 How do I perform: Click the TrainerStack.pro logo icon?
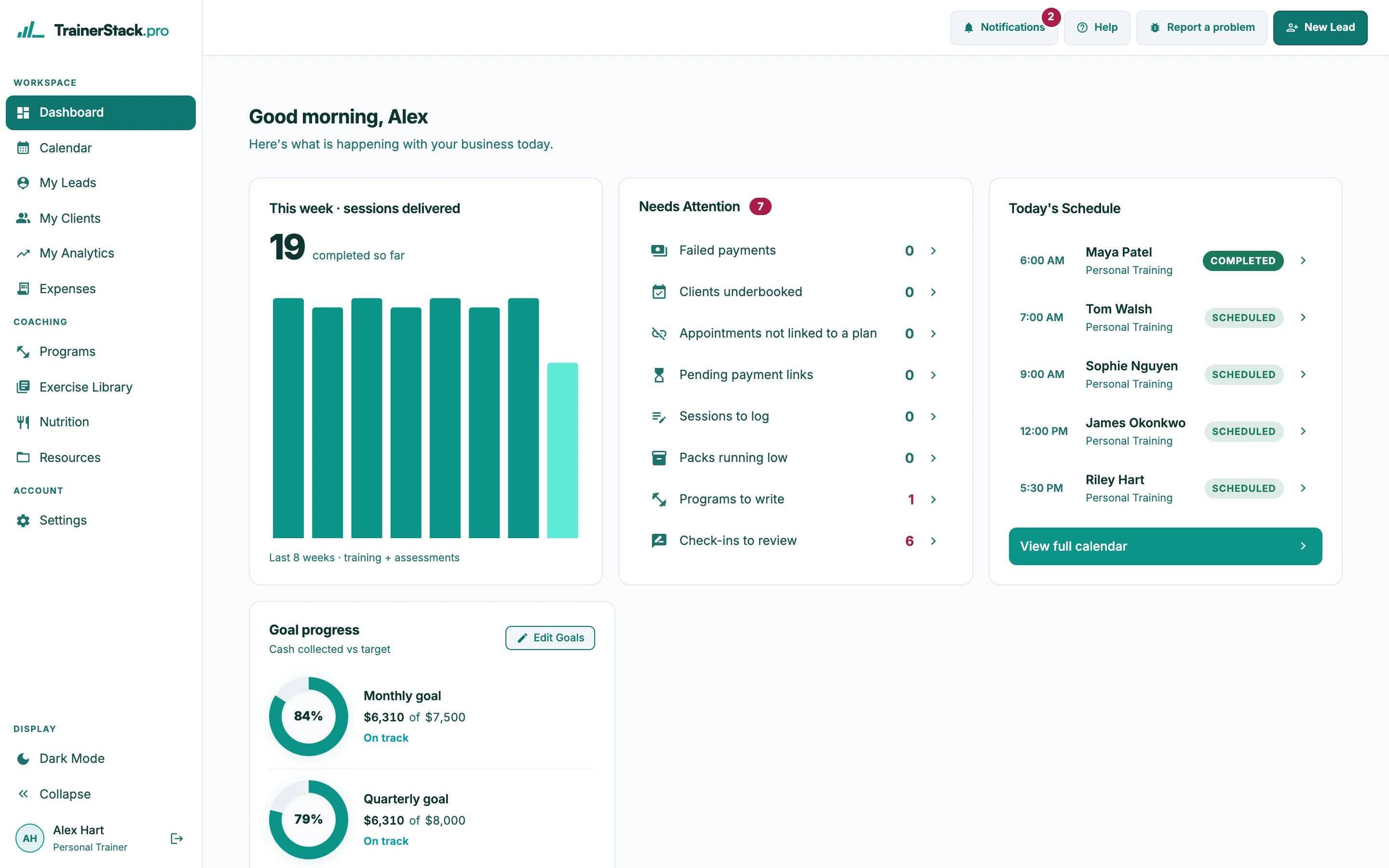tap(30, 30)
